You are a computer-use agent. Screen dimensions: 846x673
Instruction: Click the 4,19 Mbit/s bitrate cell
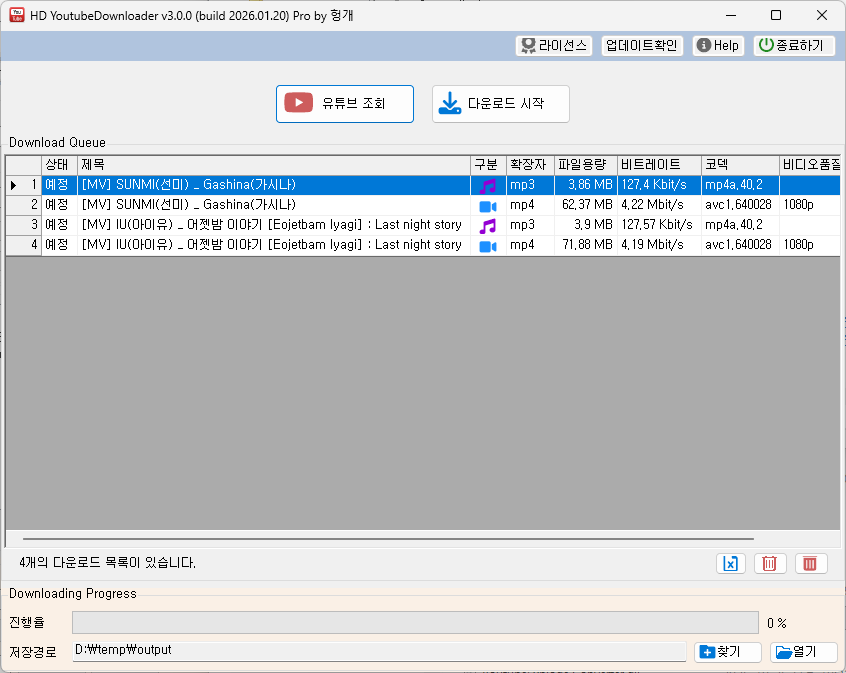659,245
